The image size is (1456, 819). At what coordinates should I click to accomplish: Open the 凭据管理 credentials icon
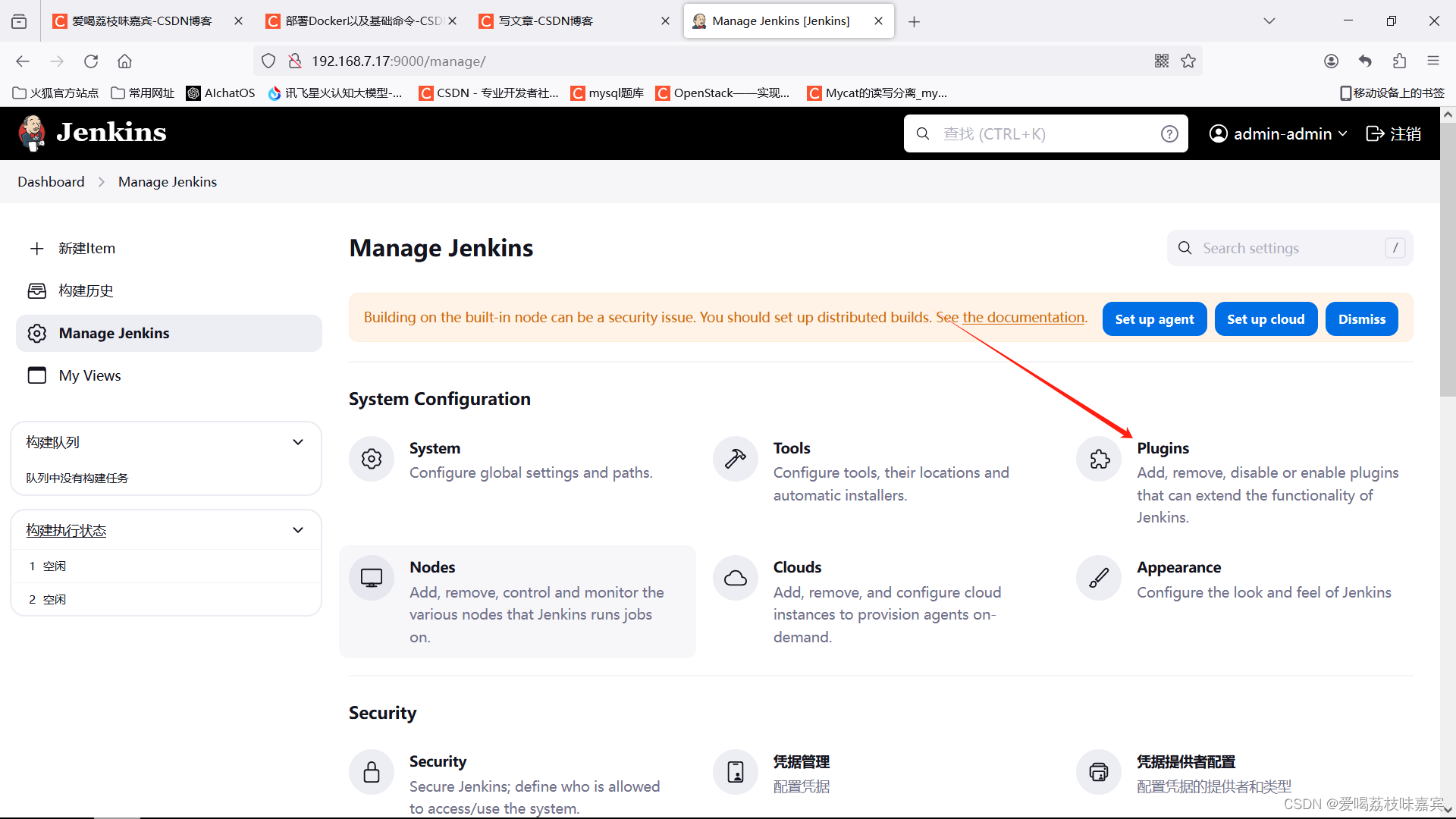pyautogui.click(x=736, y=772)
